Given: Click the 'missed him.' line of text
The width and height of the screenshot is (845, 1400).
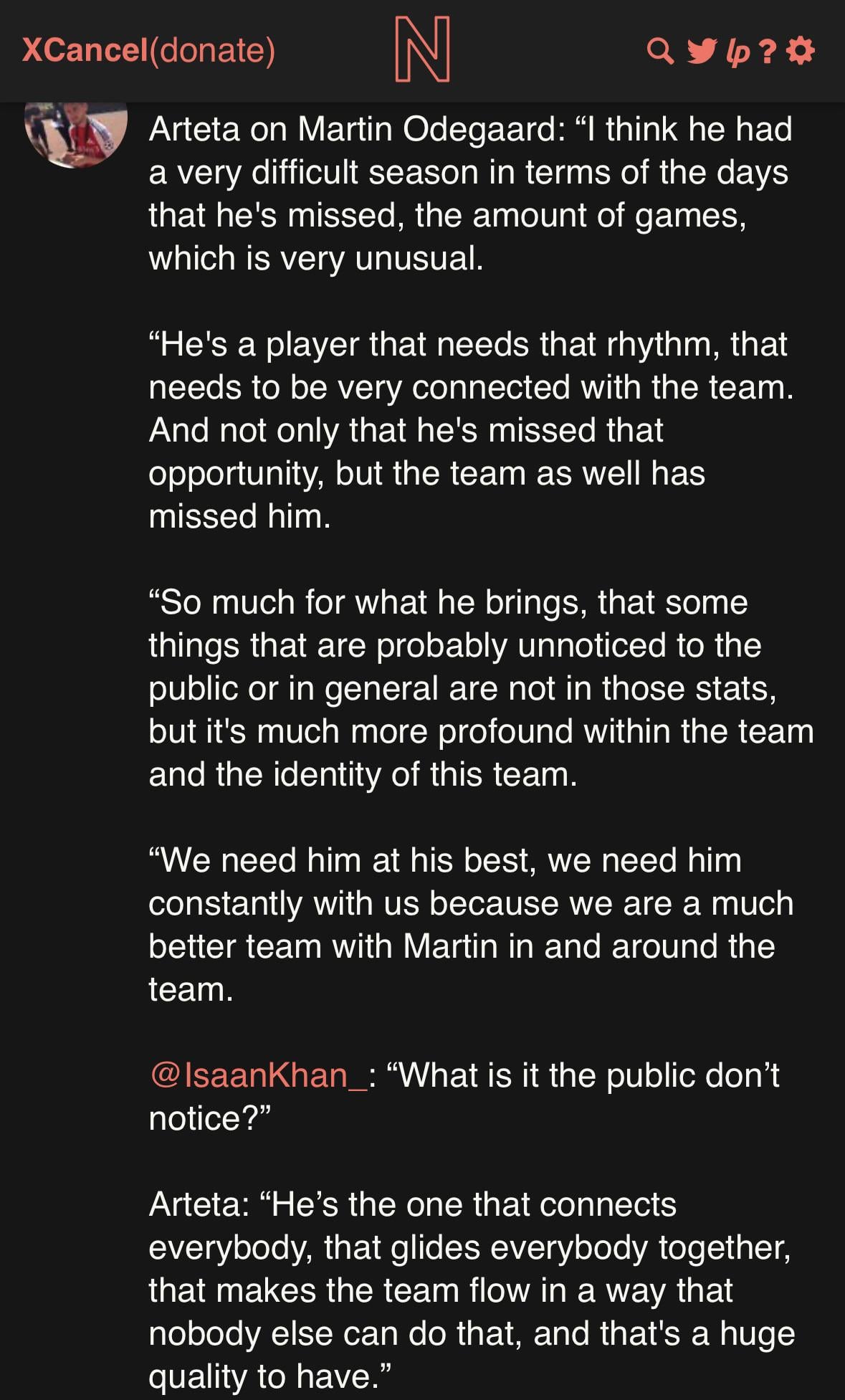Looking at the screenshot, I should (239, 516).
